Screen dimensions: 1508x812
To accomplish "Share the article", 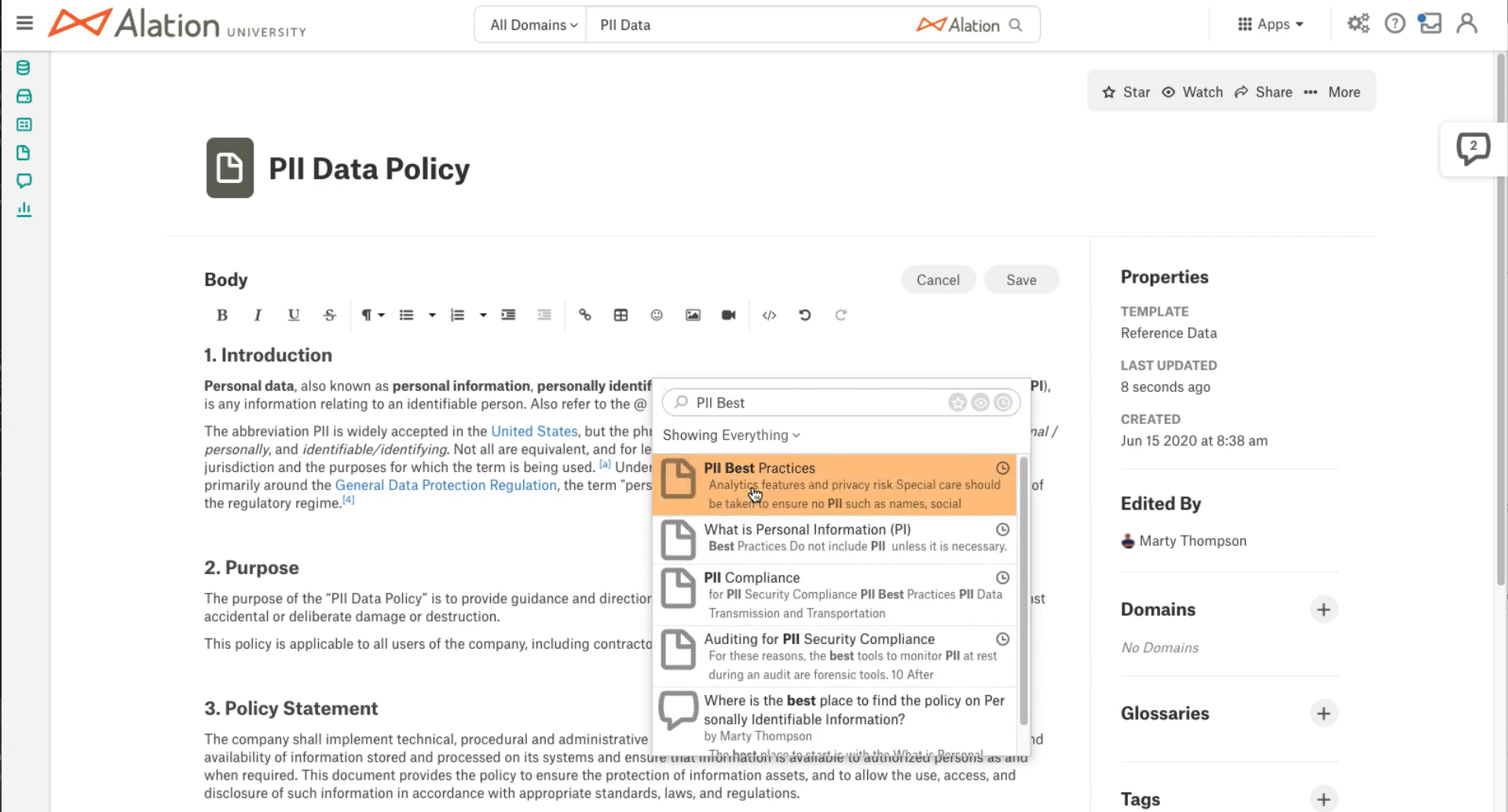I will (x=1263, y=92).
